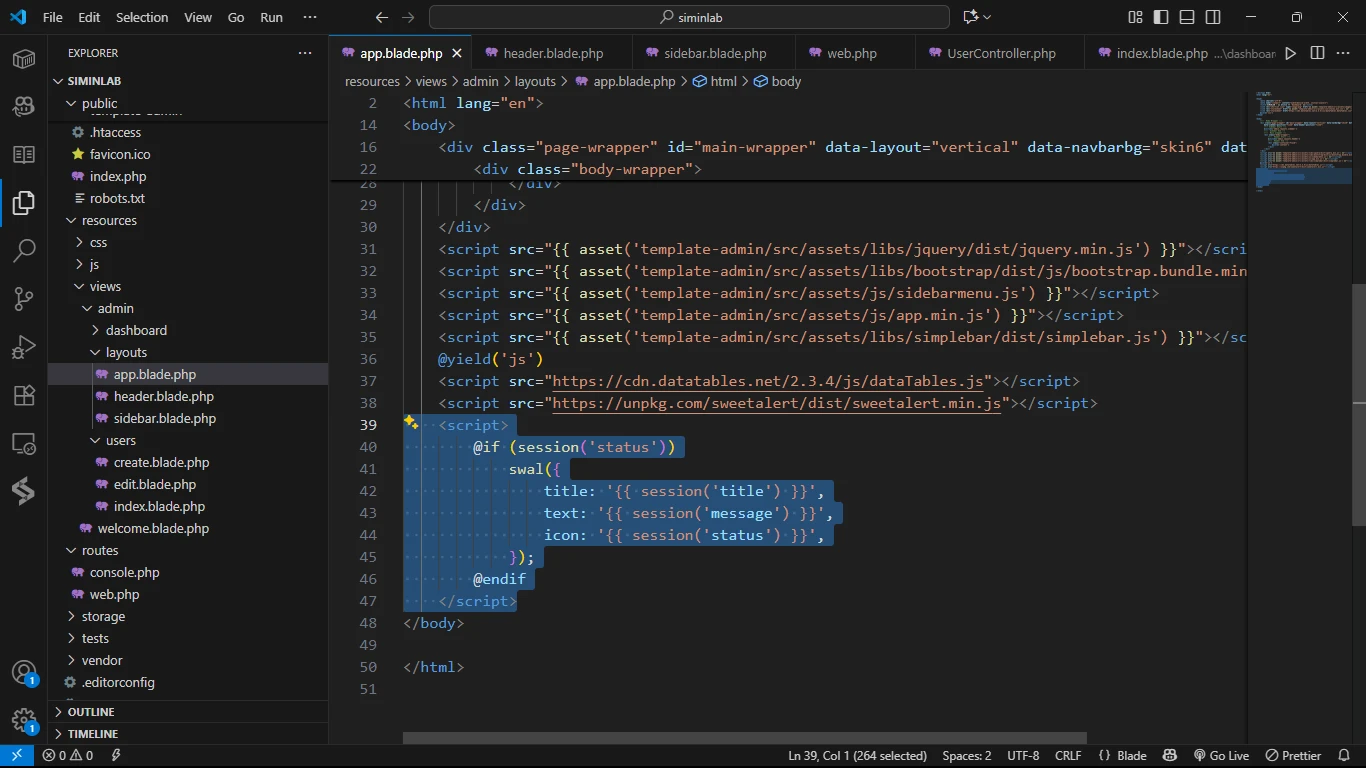Open the Search view in activity bar
Screen dimensions: 1366x768
tap(24, 251)
